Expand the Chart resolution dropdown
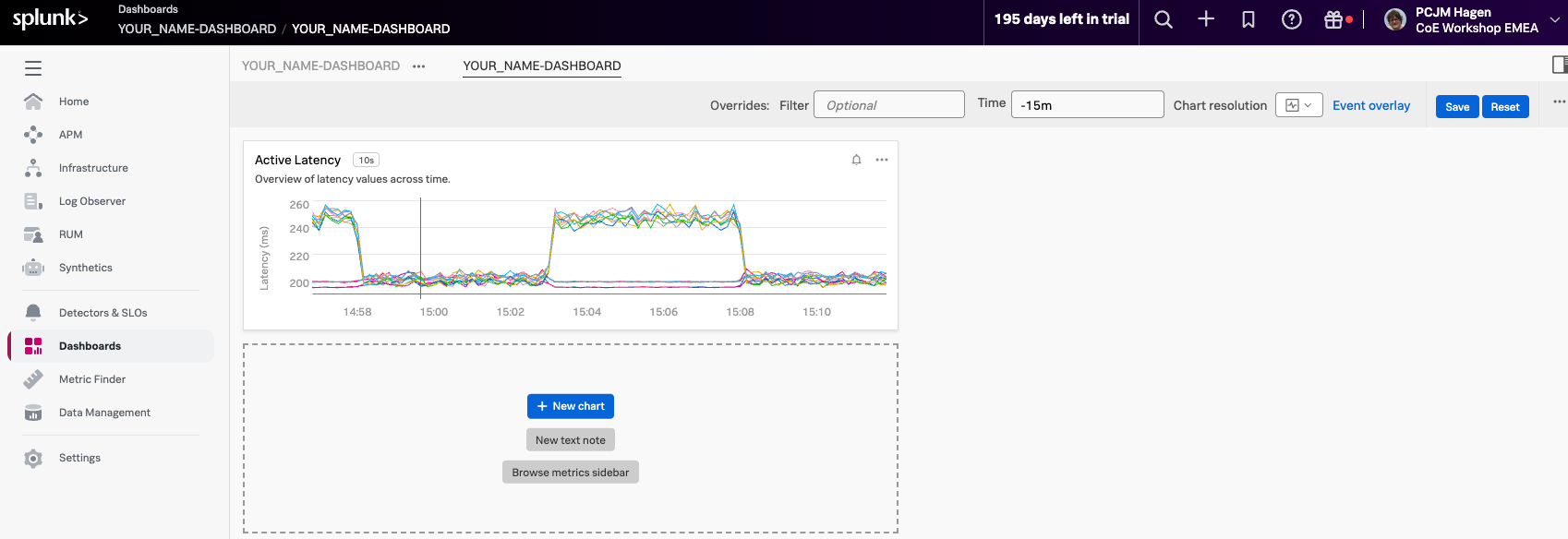Image resolution: width=1568 pixels, height=539 pixels. 1298,105
